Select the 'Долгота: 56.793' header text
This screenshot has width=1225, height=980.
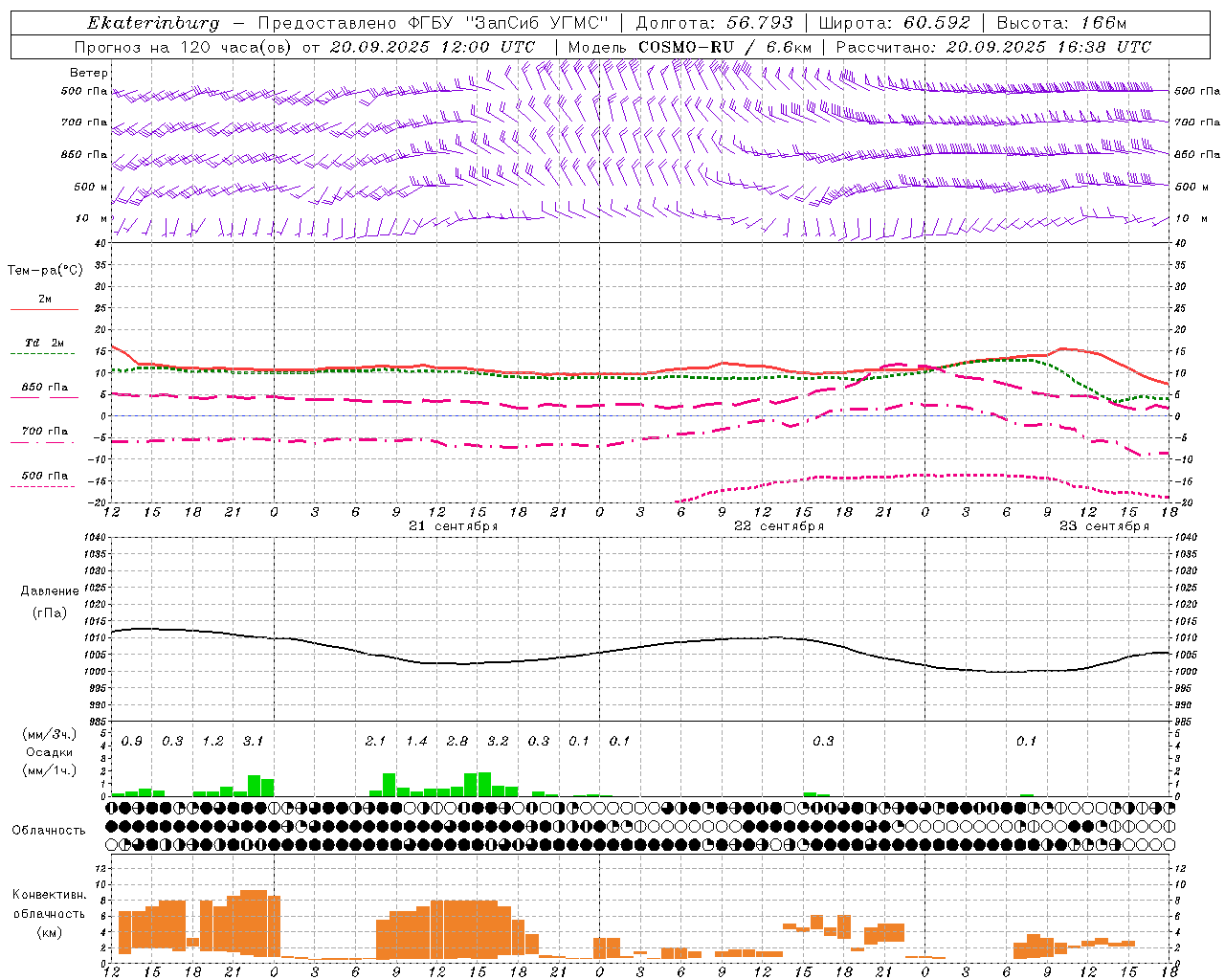point(715,23)
